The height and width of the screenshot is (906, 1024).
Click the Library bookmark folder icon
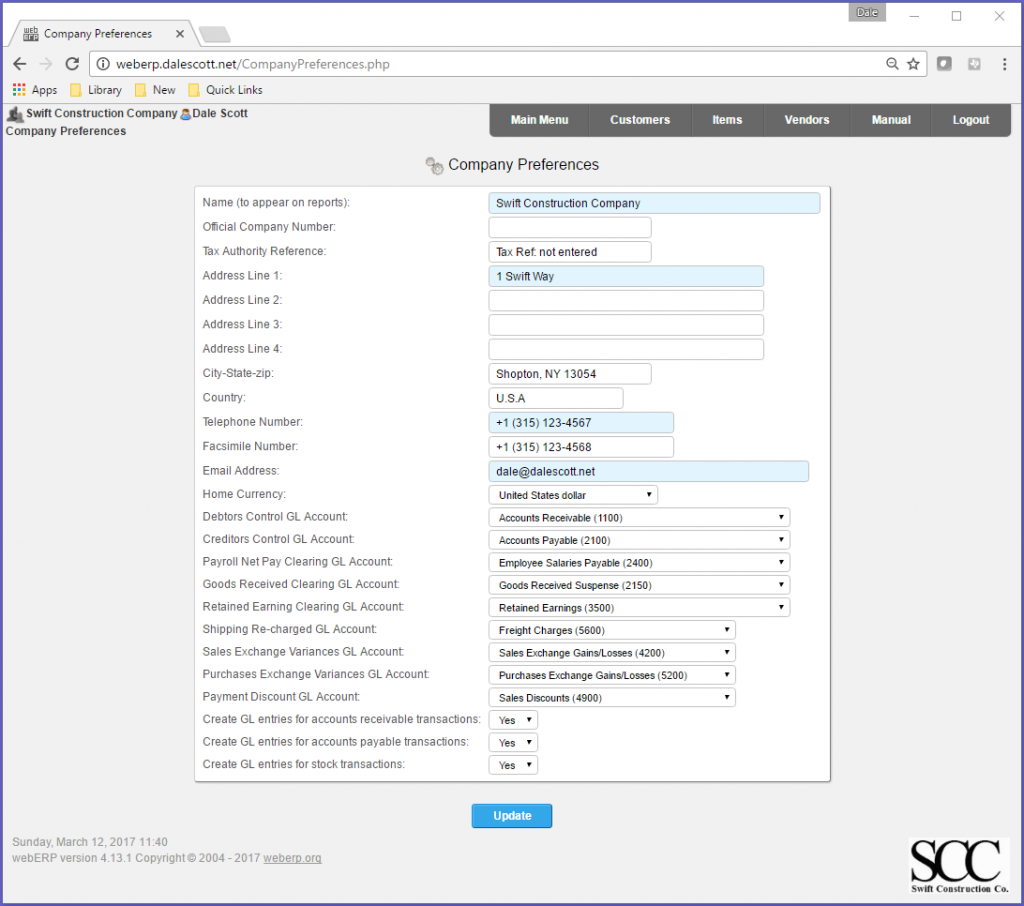coord(76,90)
